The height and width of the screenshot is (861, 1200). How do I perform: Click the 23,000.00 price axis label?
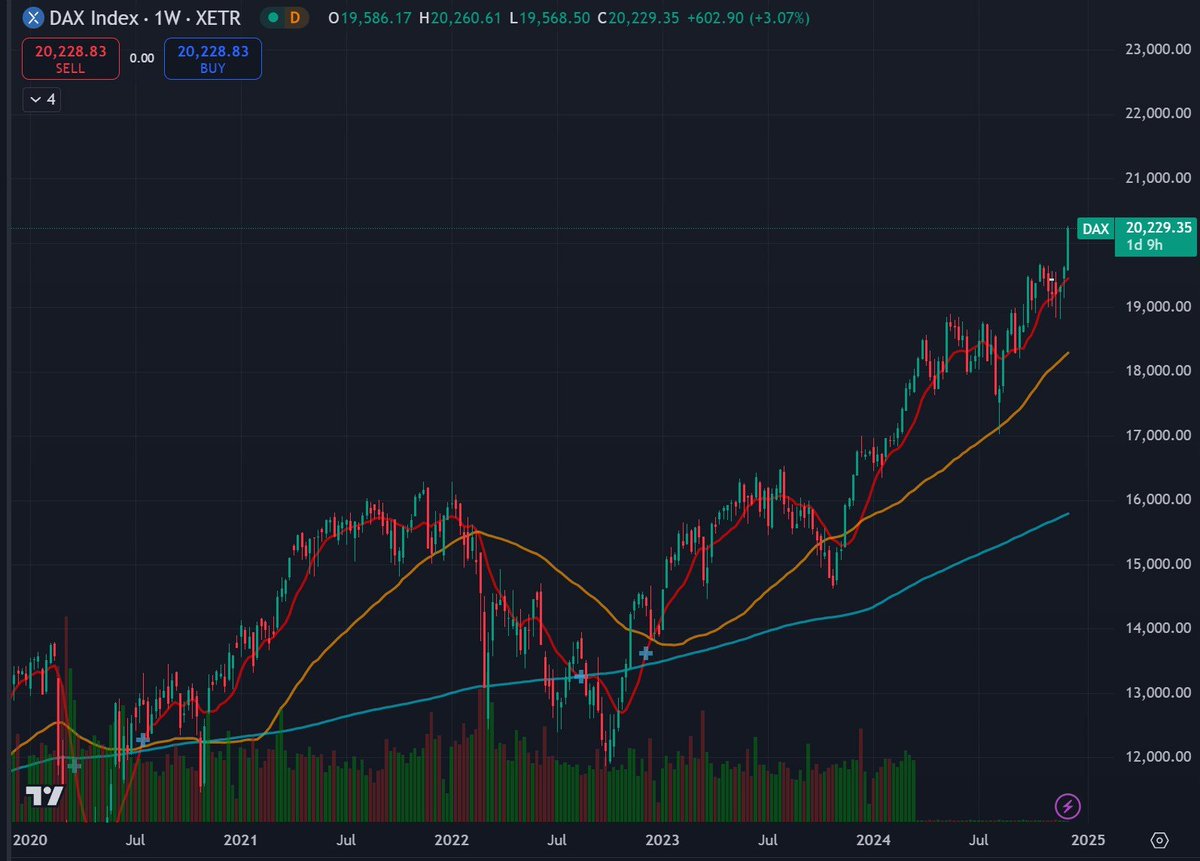point(1158,49)
